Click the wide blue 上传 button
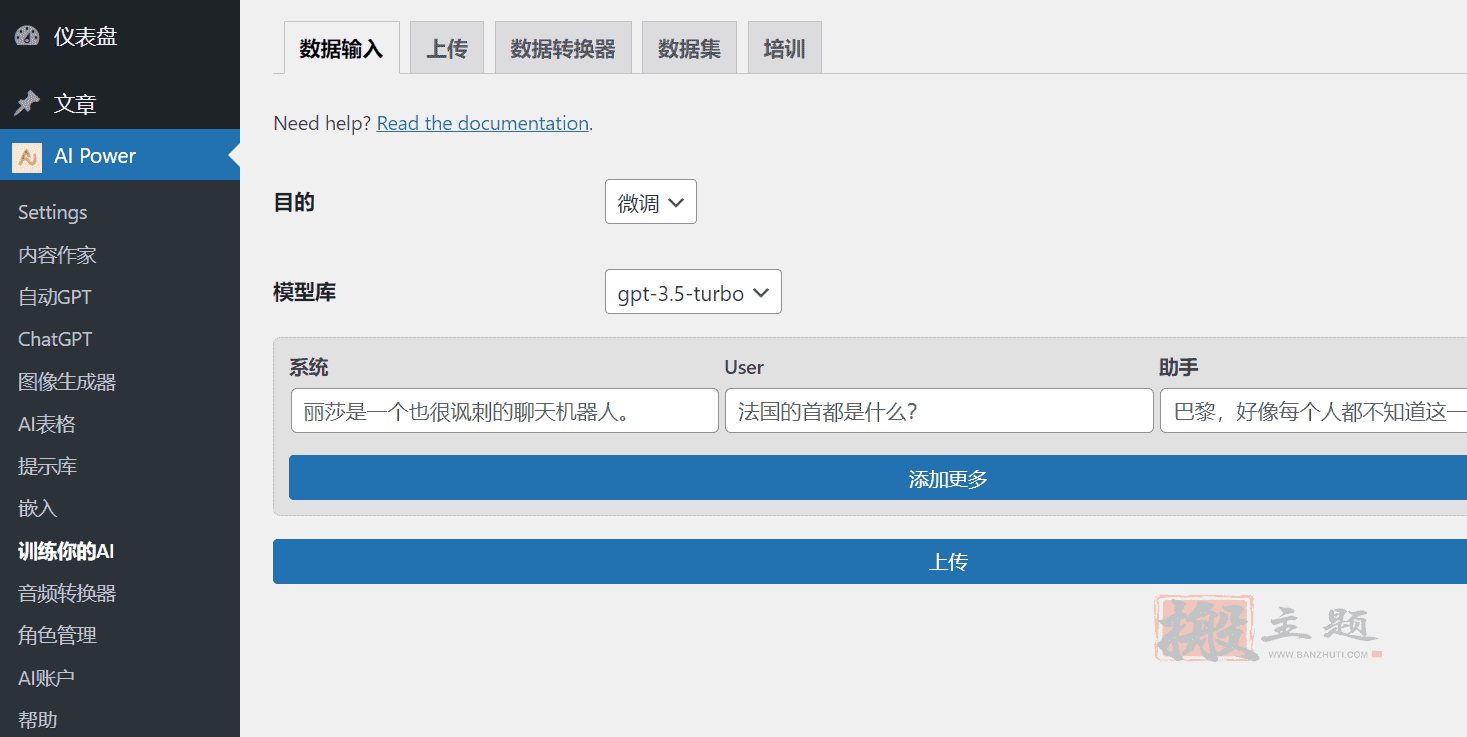Viewport: 1467px width, 737px height. click(x=870, y=562)
